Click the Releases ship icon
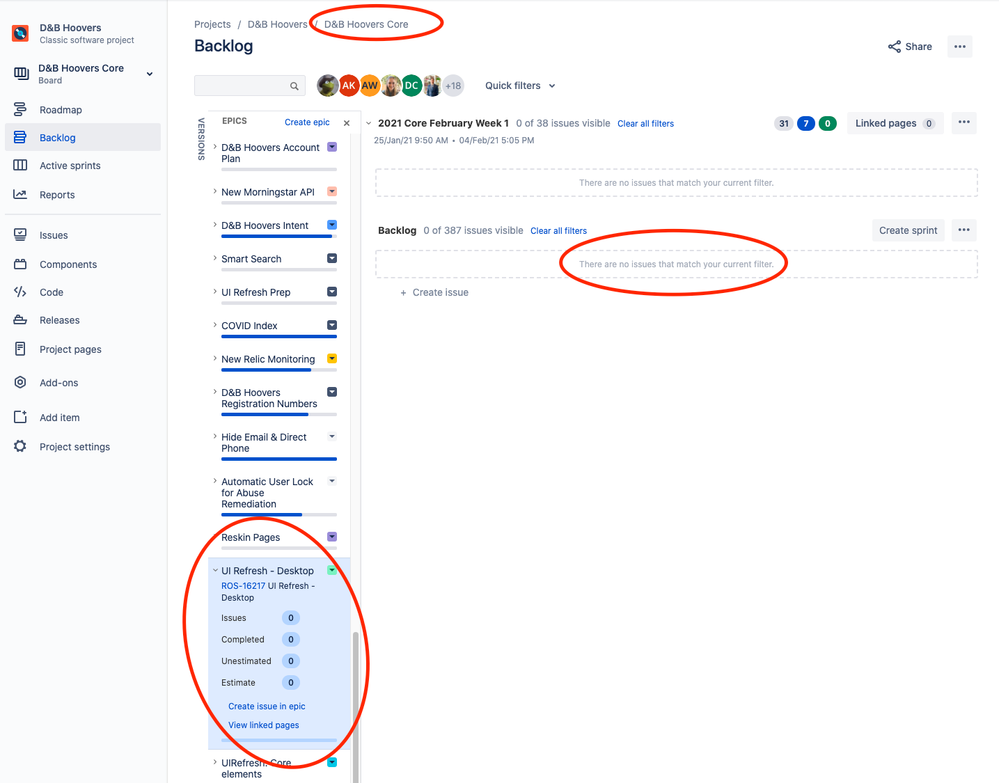 (x=20, y=320)
